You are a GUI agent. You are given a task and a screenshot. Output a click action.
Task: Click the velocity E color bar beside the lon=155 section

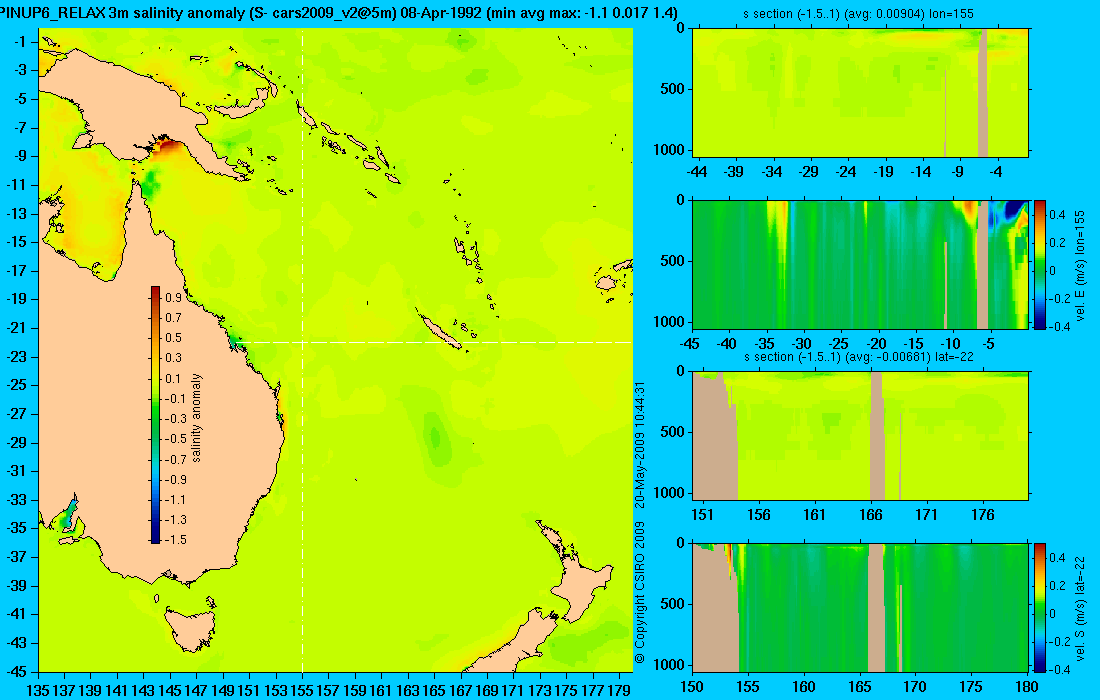(1040, 264)
